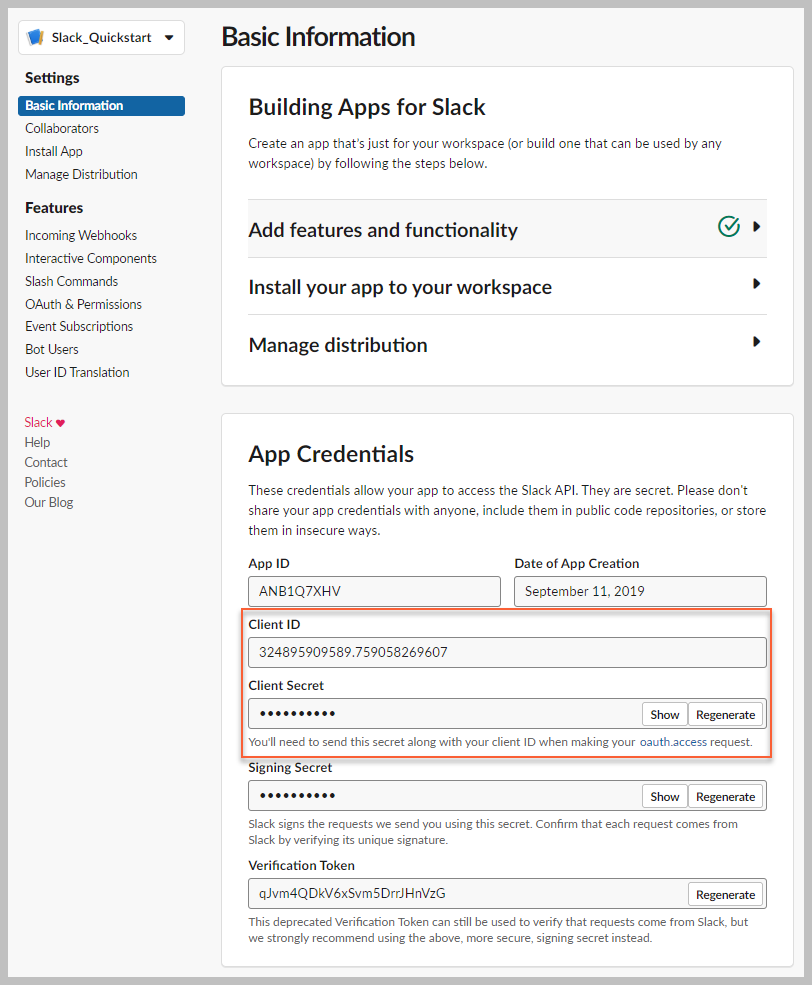Click the Slack heart link

point(45,422)
